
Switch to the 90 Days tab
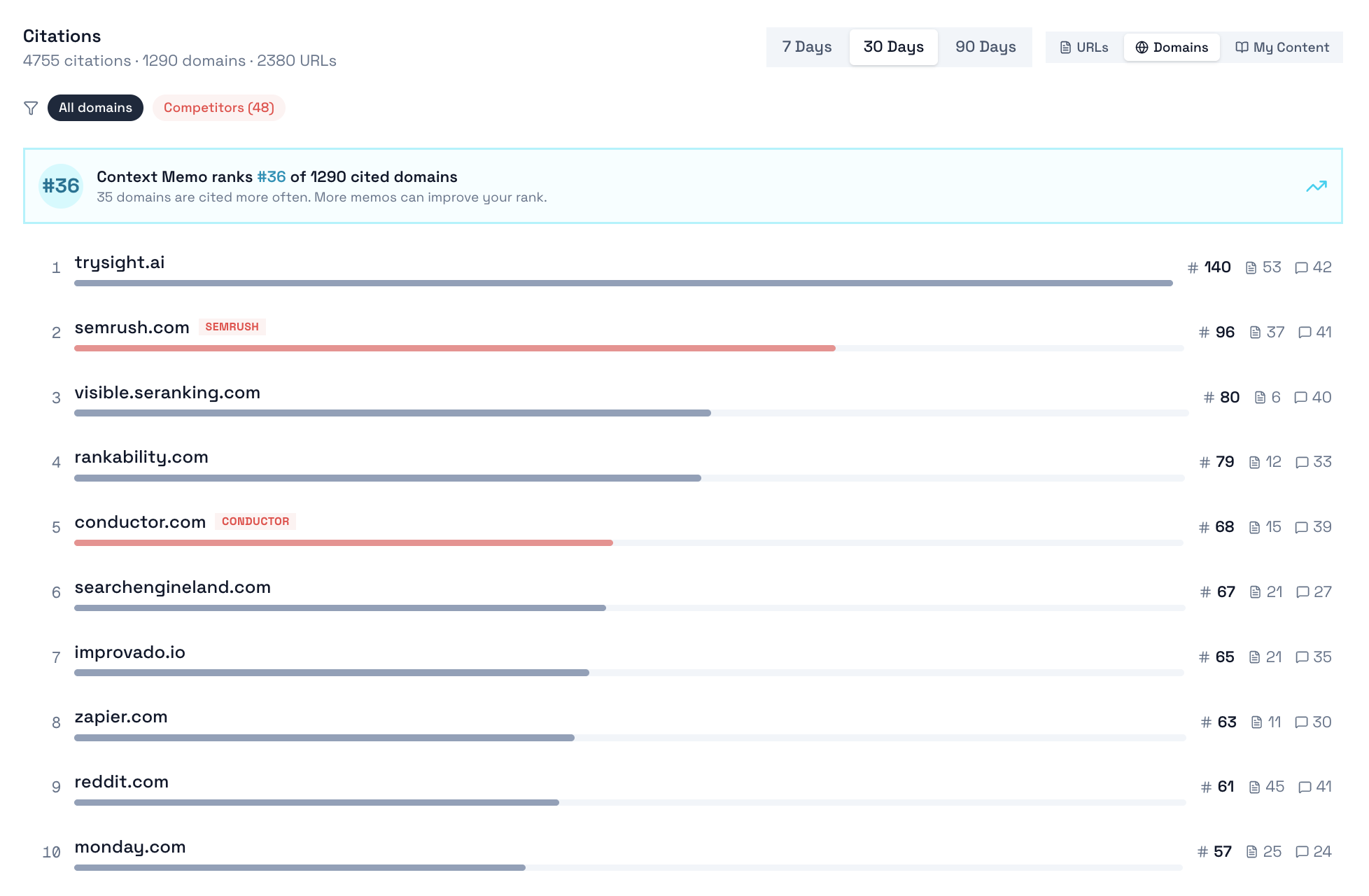(x=985, y=47)
